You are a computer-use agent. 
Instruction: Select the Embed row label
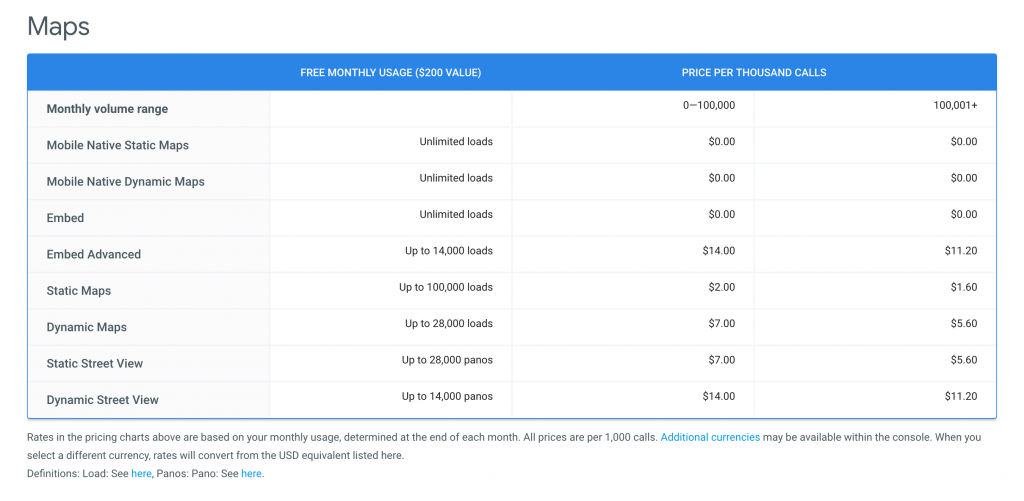point(65,218)
